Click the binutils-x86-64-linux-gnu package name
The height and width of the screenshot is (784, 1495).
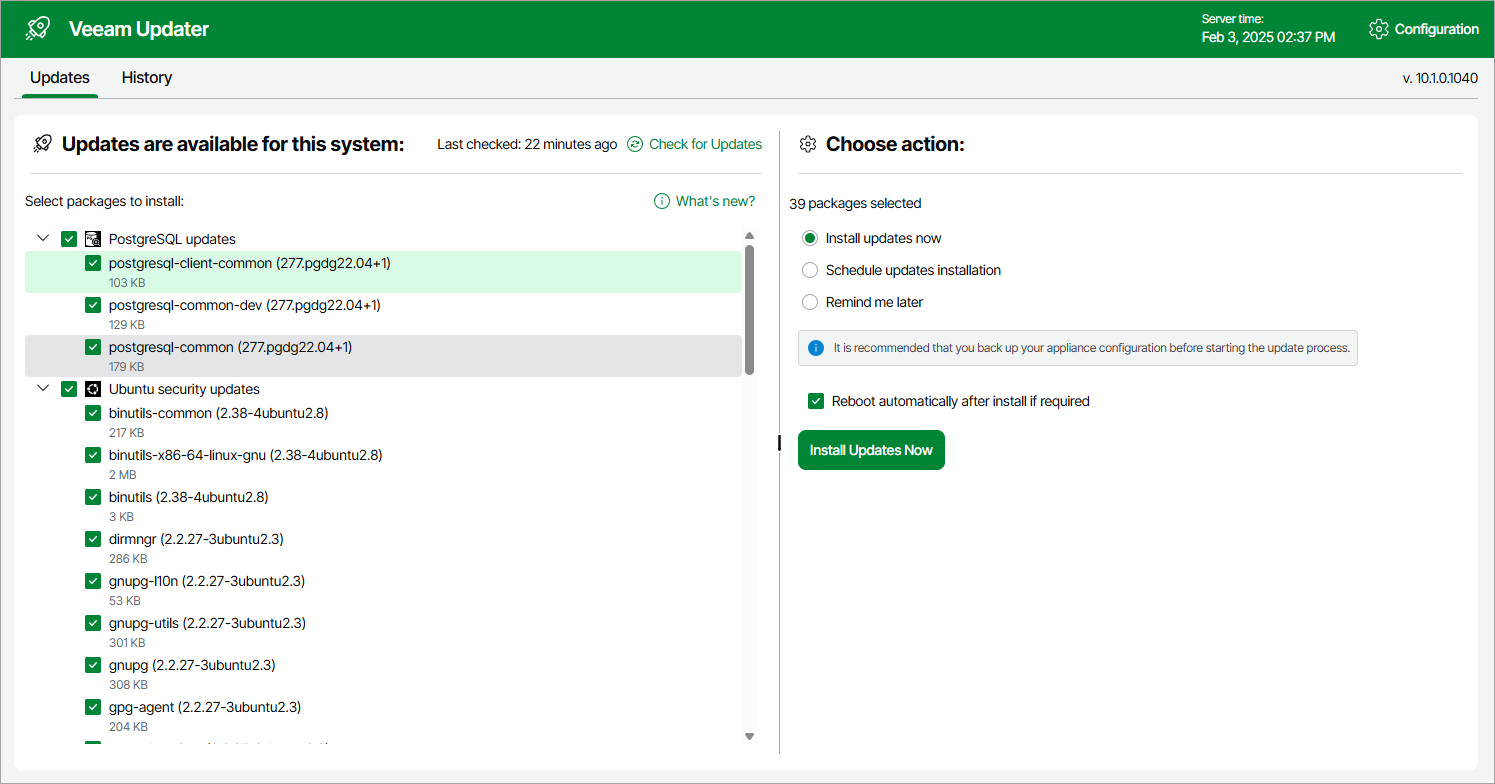click(245, 455)
